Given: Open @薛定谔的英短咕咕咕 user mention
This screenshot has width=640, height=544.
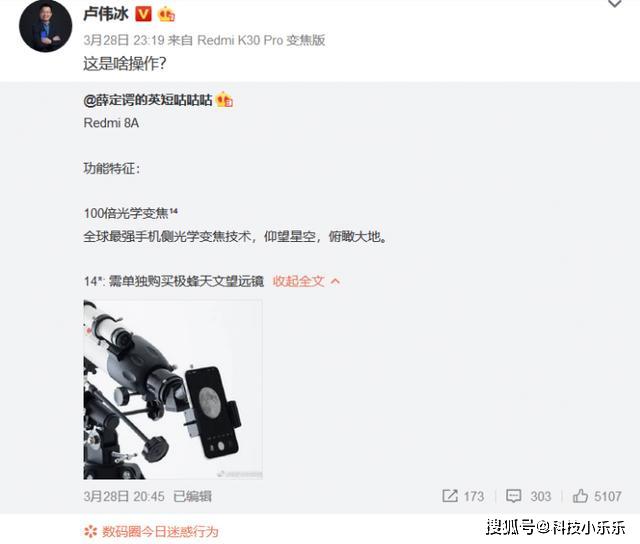Looking at the screenshot, I should coord(148,100).
